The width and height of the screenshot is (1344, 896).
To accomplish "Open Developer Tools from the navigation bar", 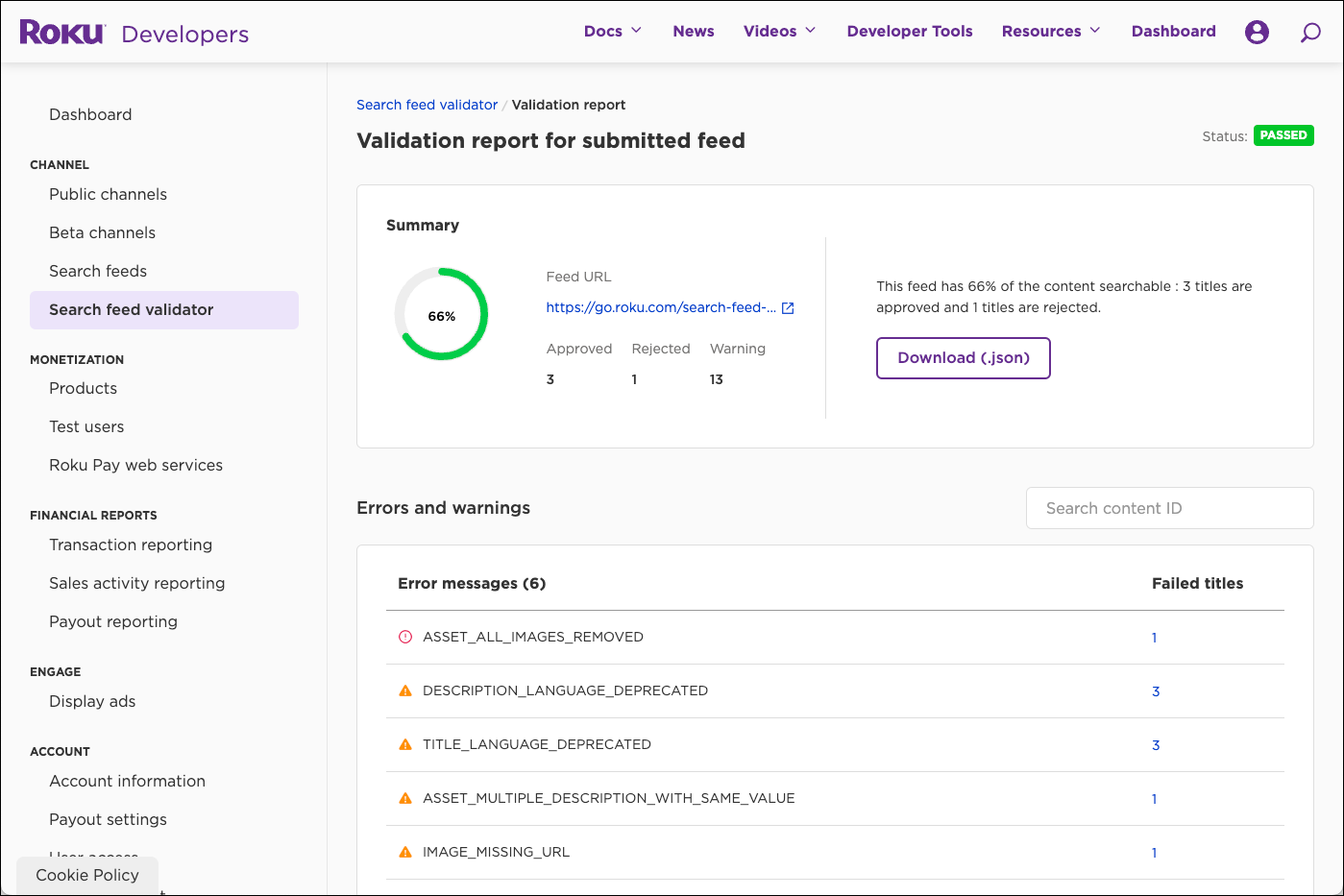I will (909, 31).
